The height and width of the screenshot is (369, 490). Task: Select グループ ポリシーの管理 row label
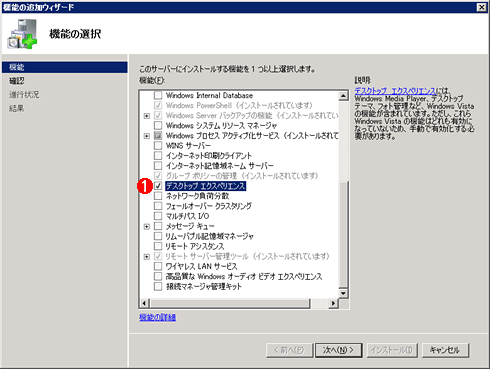pyautogui.click(x=242, y=176)
